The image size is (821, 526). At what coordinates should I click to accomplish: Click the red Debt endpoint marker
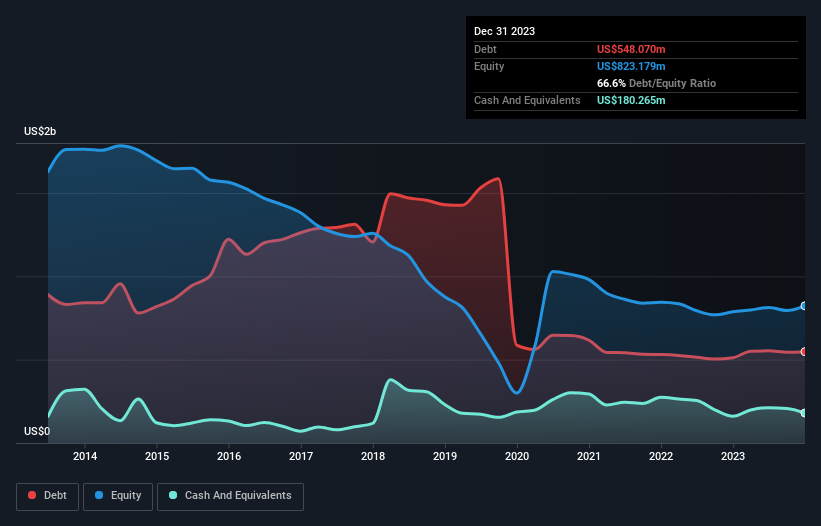(x=804, y=352)
